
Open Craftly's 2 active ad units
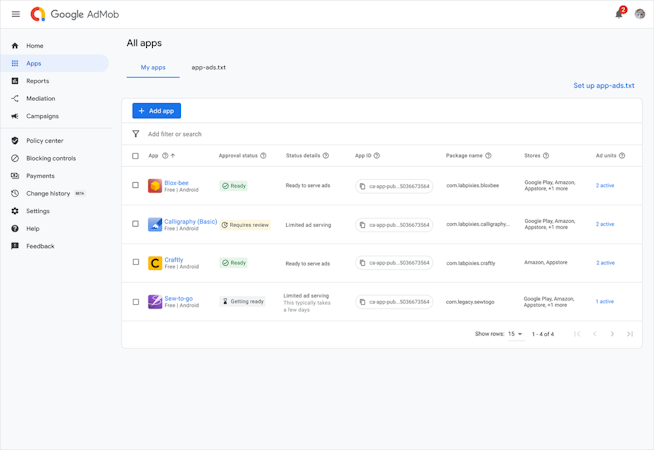coord(605,263)
